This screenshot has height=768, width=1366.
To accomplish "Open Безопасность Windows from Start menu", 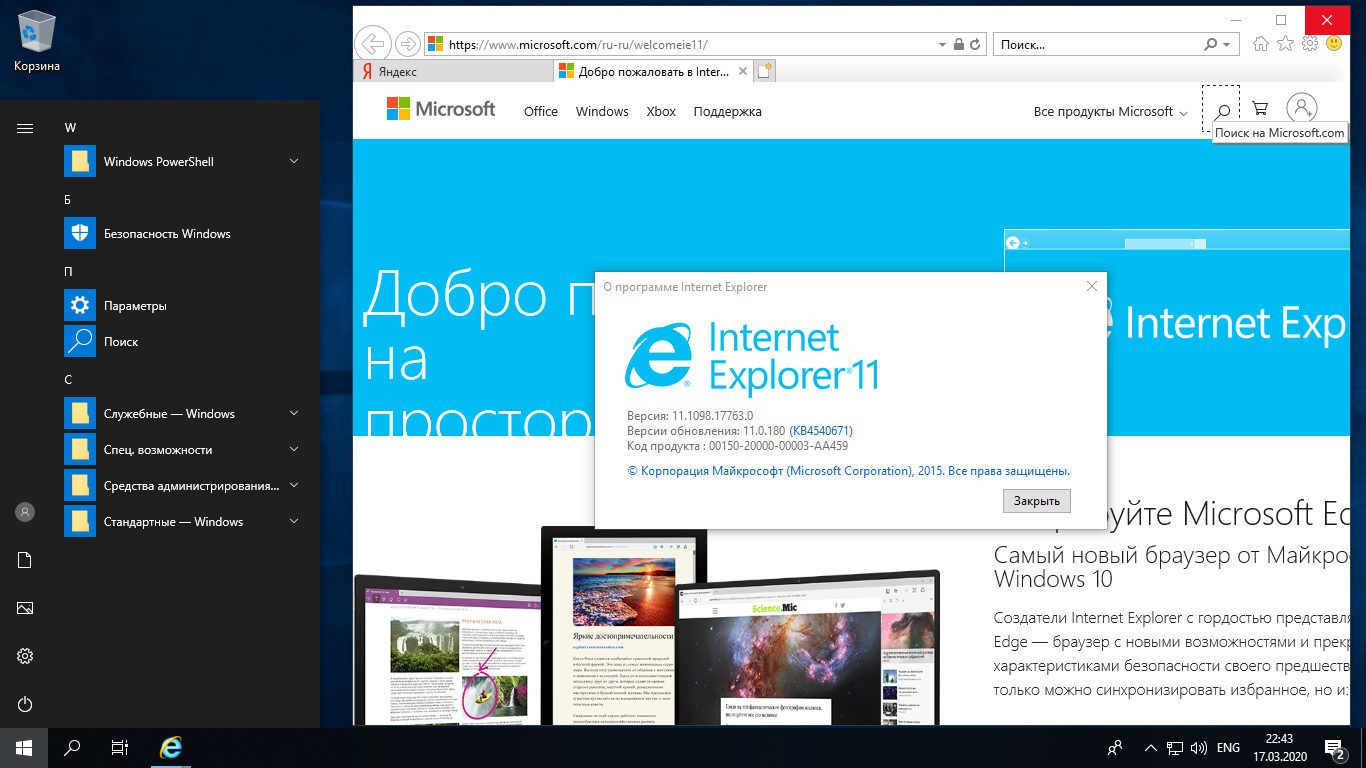I will (182, 234).
